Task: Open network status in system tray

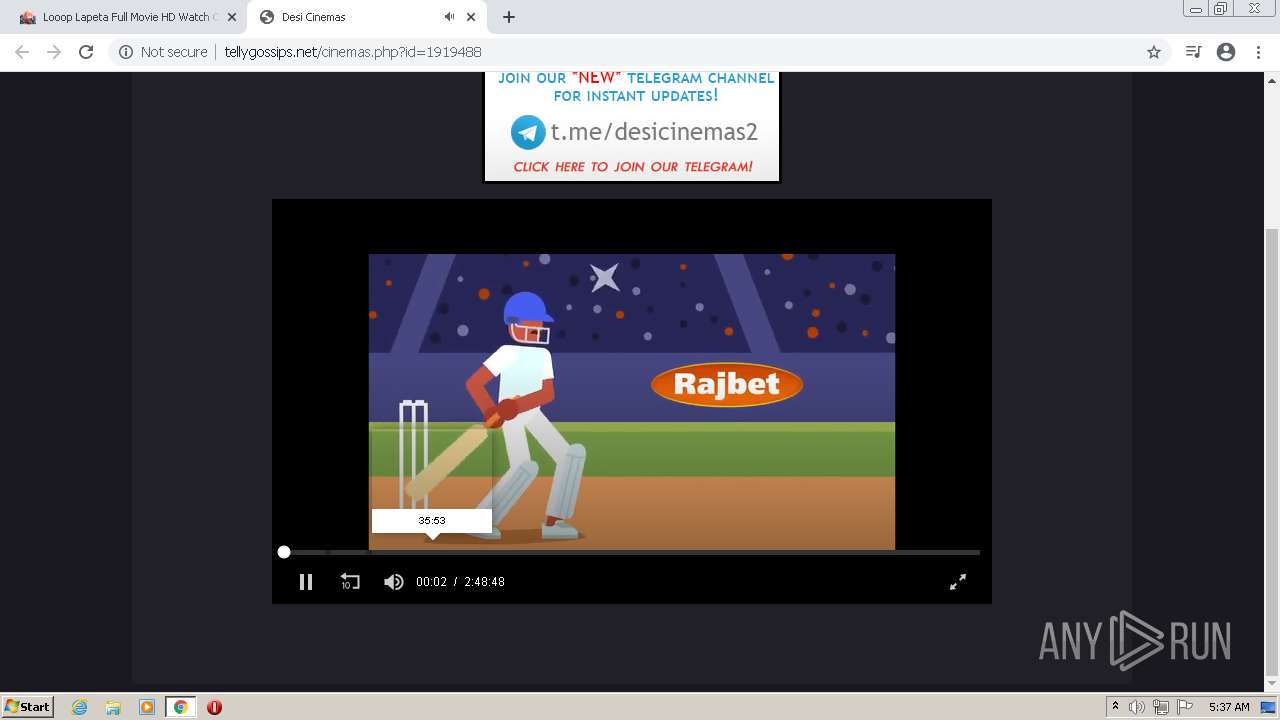Action: [x=1160, y=707]
